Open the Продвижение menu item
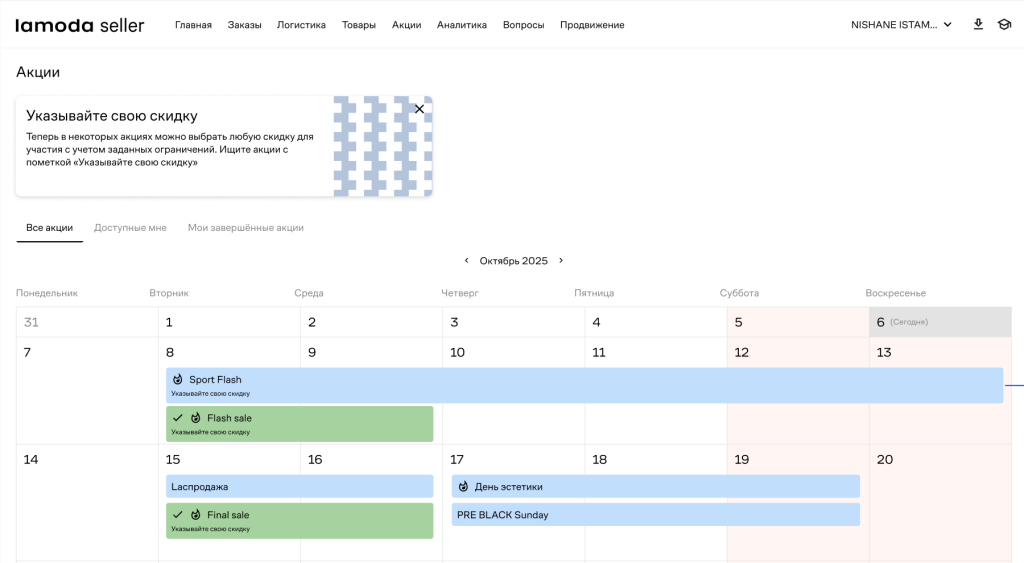Screen dimensions: 1024x563 [x=592, y=25]
